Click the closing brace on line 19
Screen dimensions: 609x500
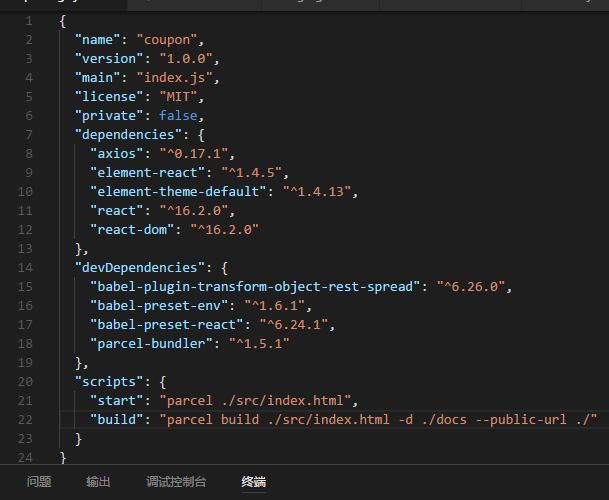(78, 362)
